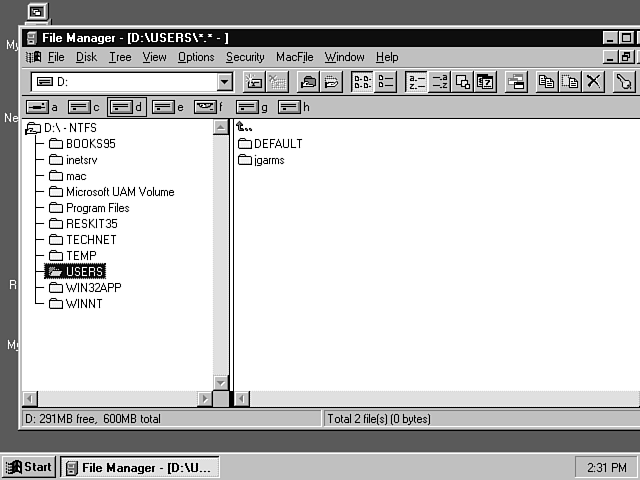Click the Copy files toolbar icon

546,82
